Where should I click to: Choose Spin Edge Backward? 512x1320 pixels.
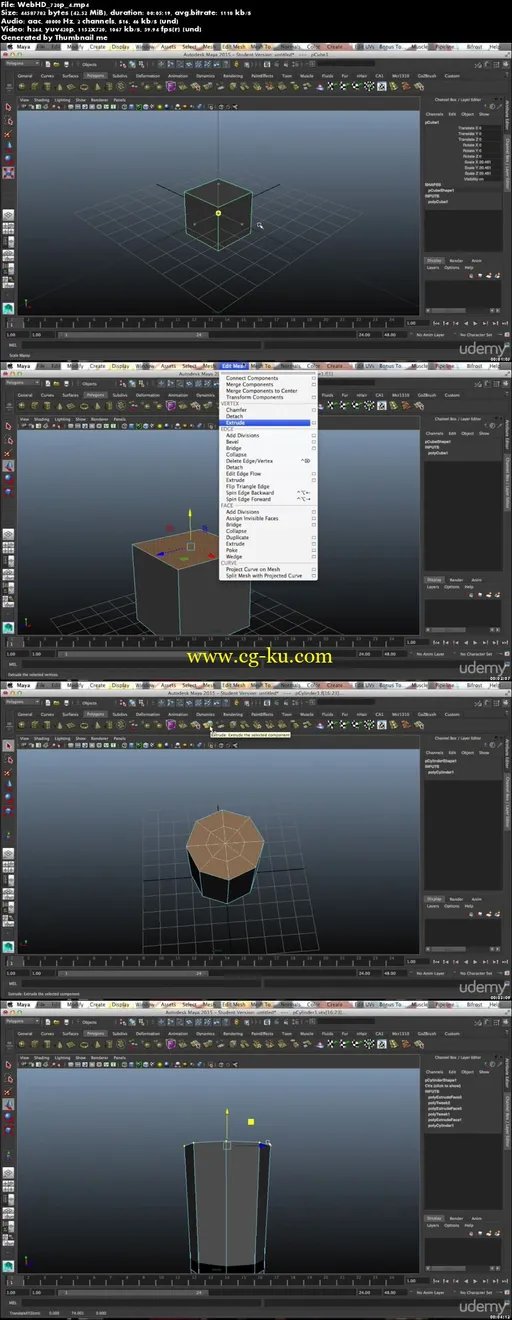pos(250,493)
